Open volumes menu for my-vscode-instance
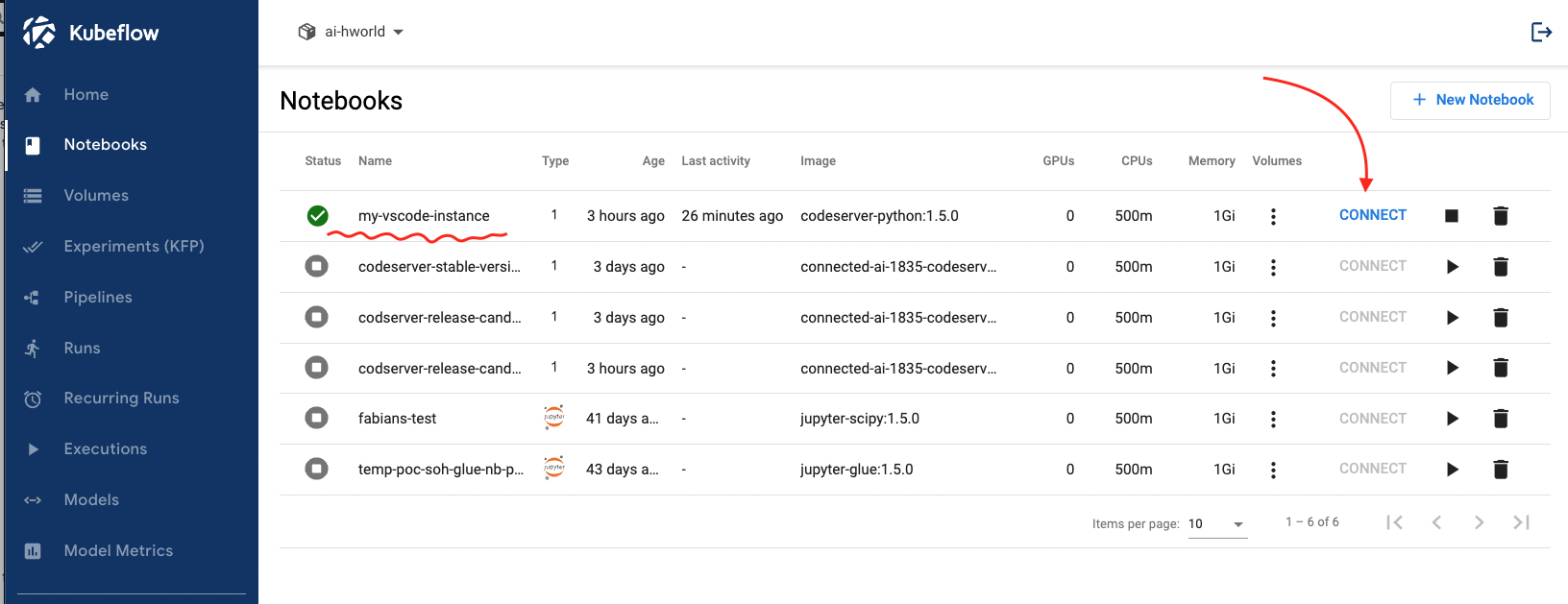 click(x=1273, y=216)
